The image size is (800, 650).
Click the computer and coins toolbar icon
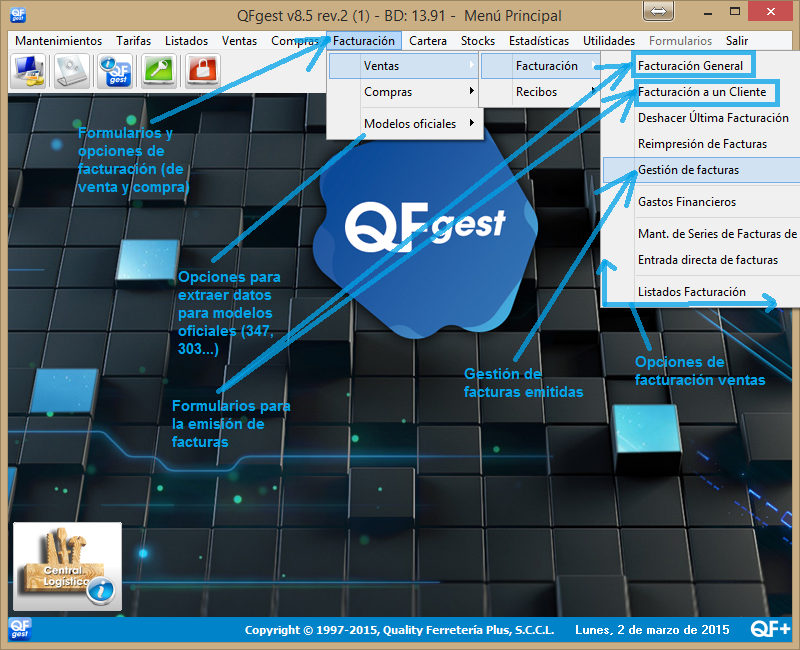30,71
